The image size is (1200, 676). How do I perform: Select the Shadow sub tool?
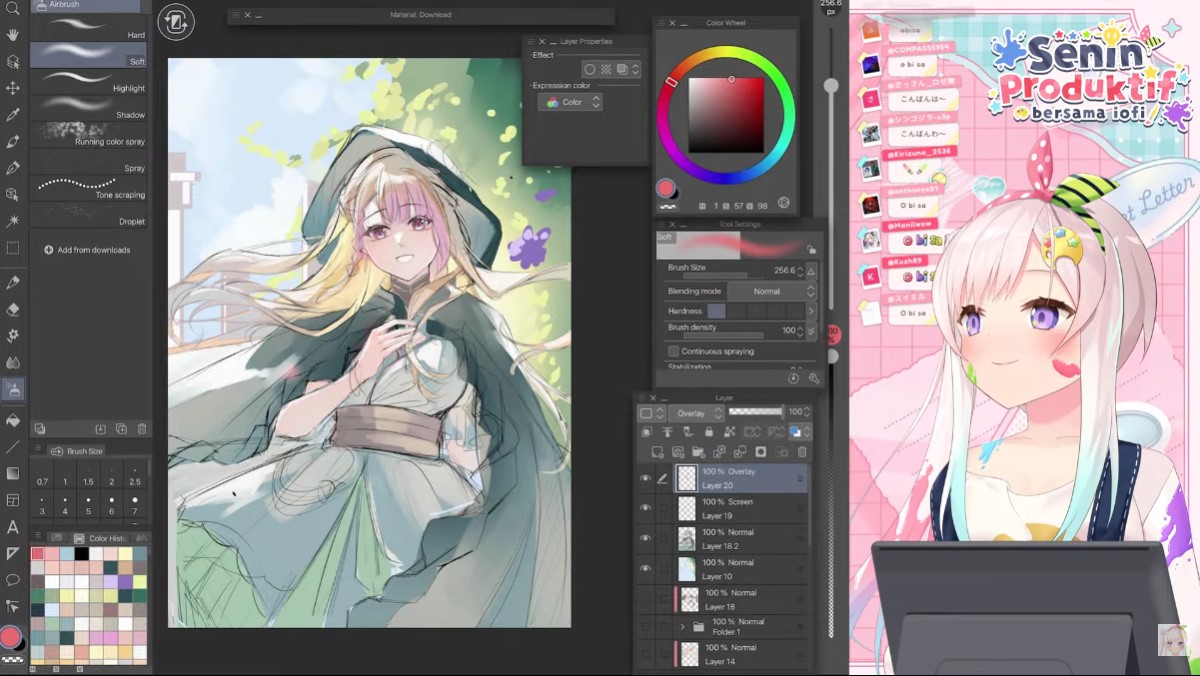[88, 108]
